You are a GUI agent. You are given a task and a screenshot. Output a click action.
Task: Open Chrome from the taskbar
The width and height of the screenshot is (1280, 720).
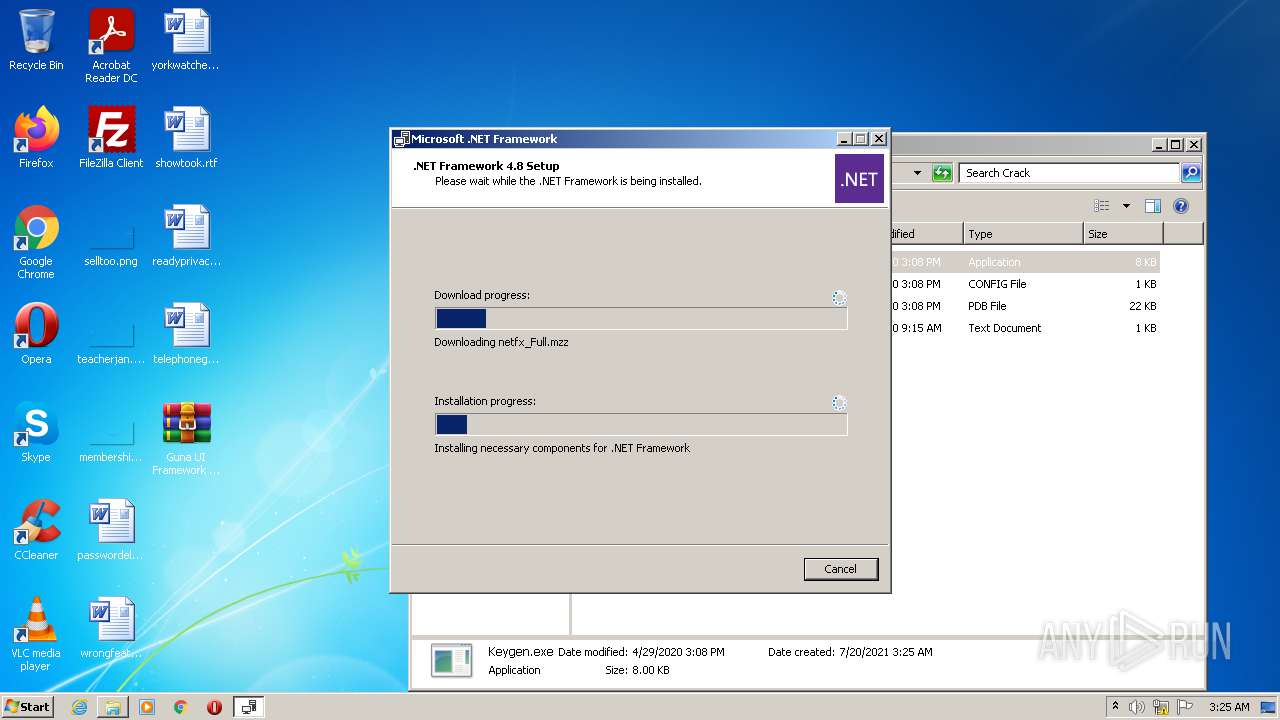(181, 707)
